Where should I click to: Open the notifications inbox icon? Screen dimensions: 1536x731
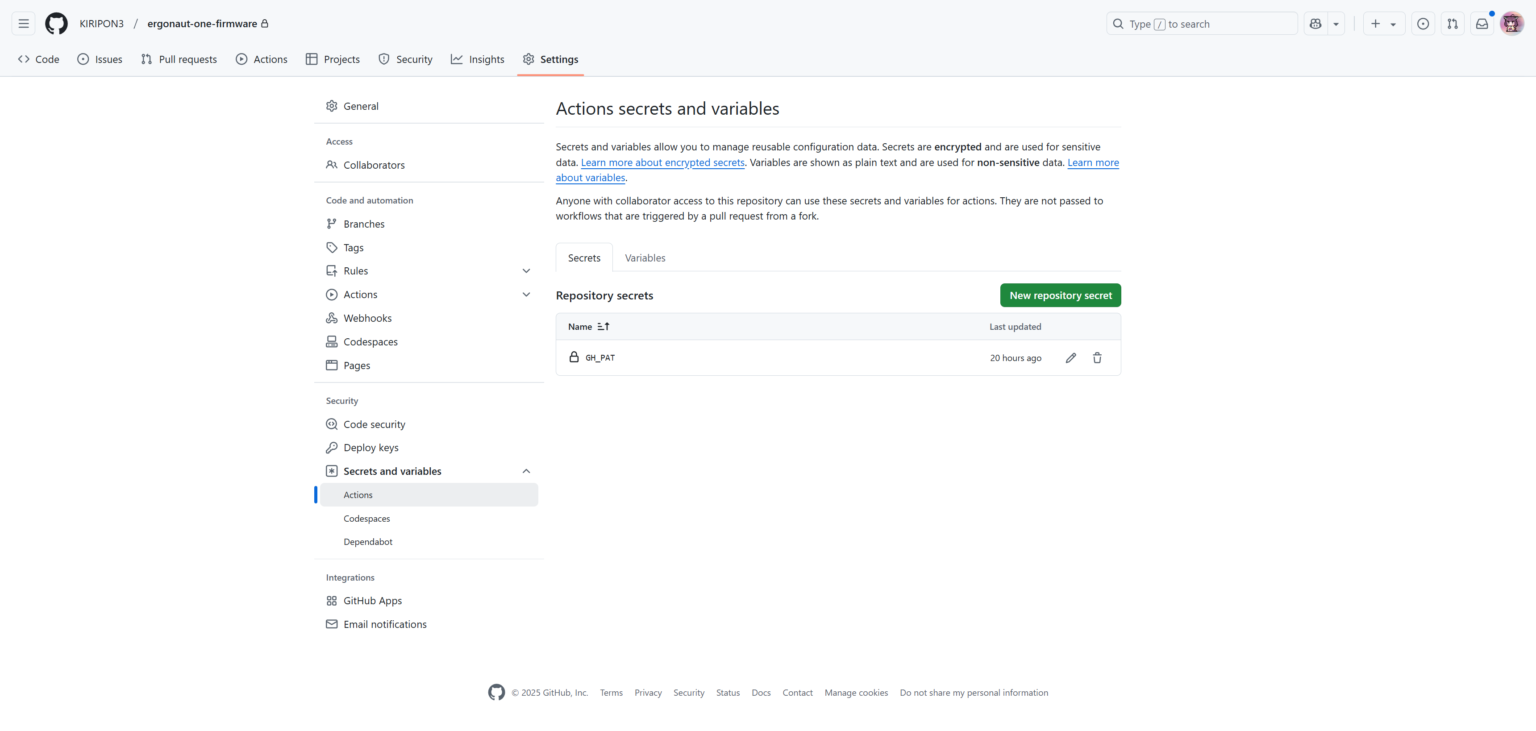pyautogui.click(x=1482, y=24)
